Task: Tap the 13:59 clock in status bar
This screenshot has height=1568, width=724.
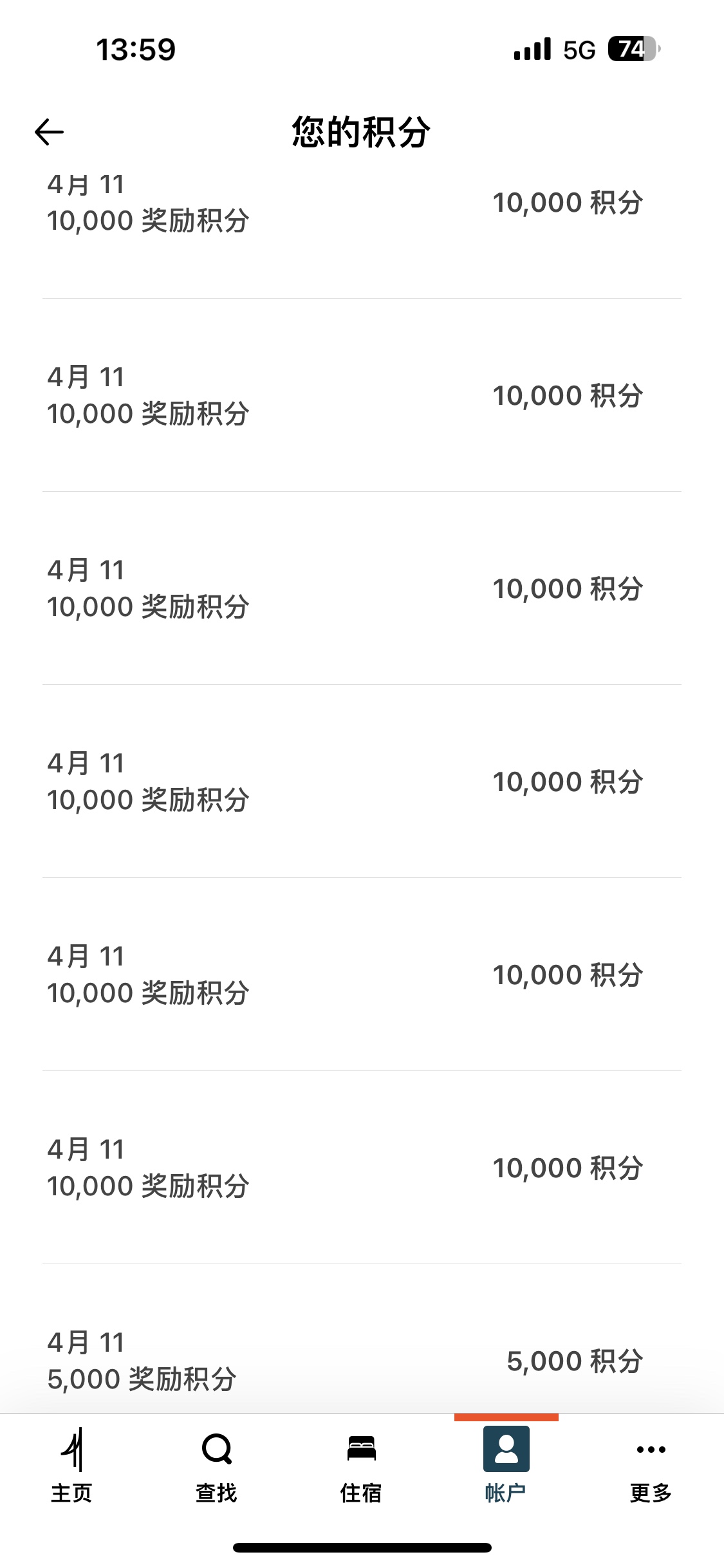Action: pyautogui.click(x=136, y=50)
